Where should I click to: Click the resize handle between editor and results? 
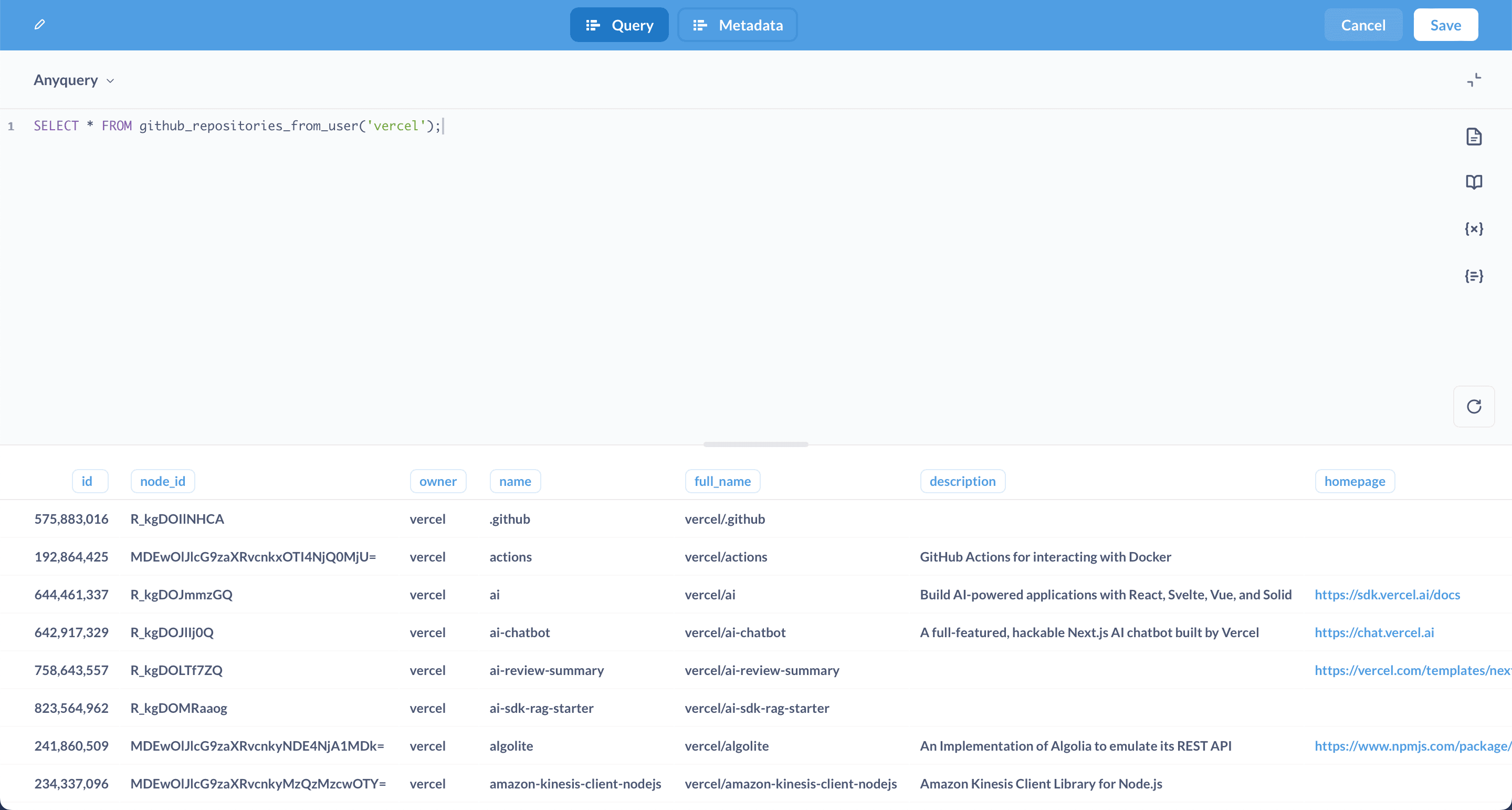[x=755, y=444]
